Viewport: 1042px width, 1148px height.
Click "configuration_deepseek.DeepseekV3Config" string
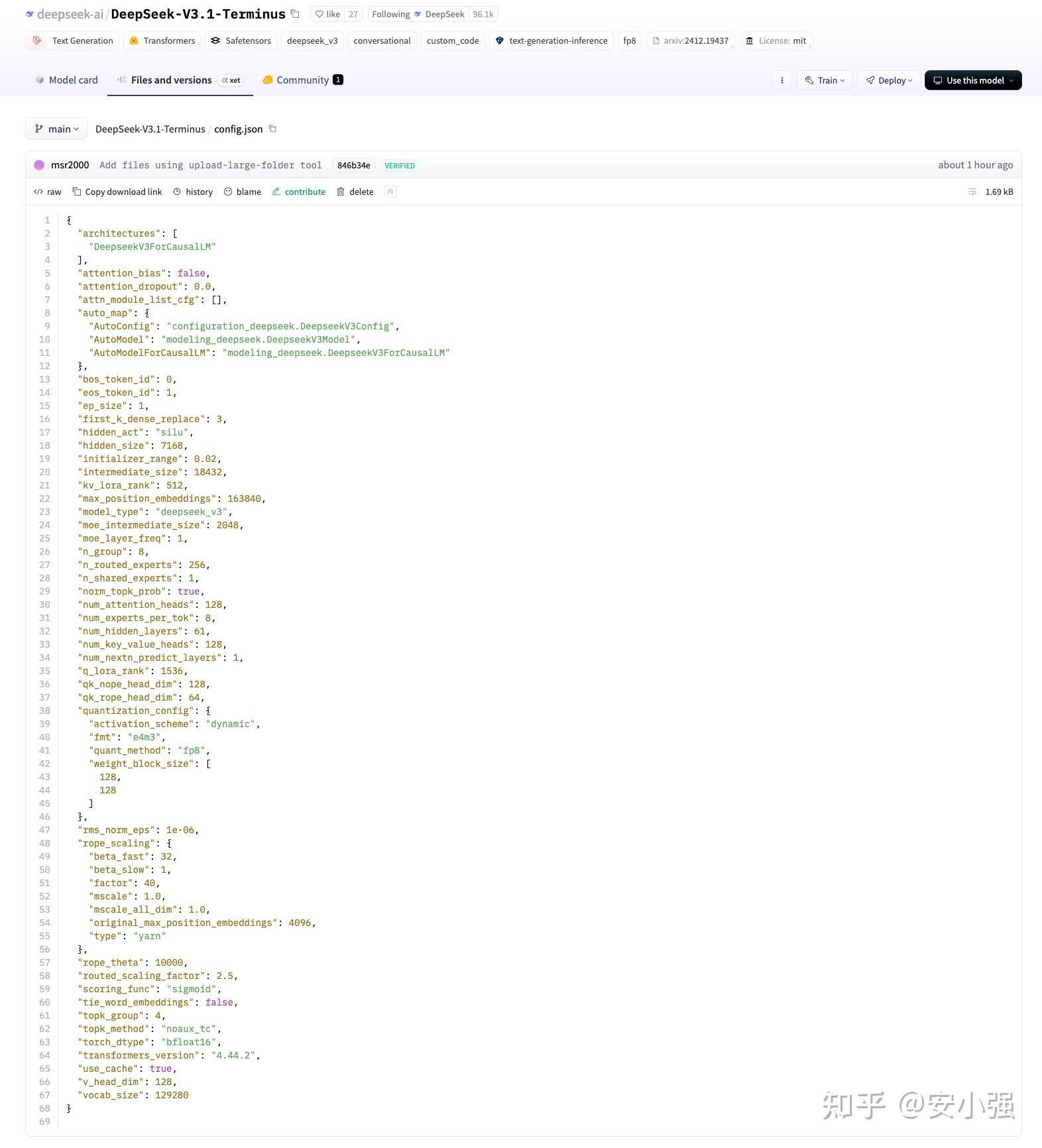280,326
